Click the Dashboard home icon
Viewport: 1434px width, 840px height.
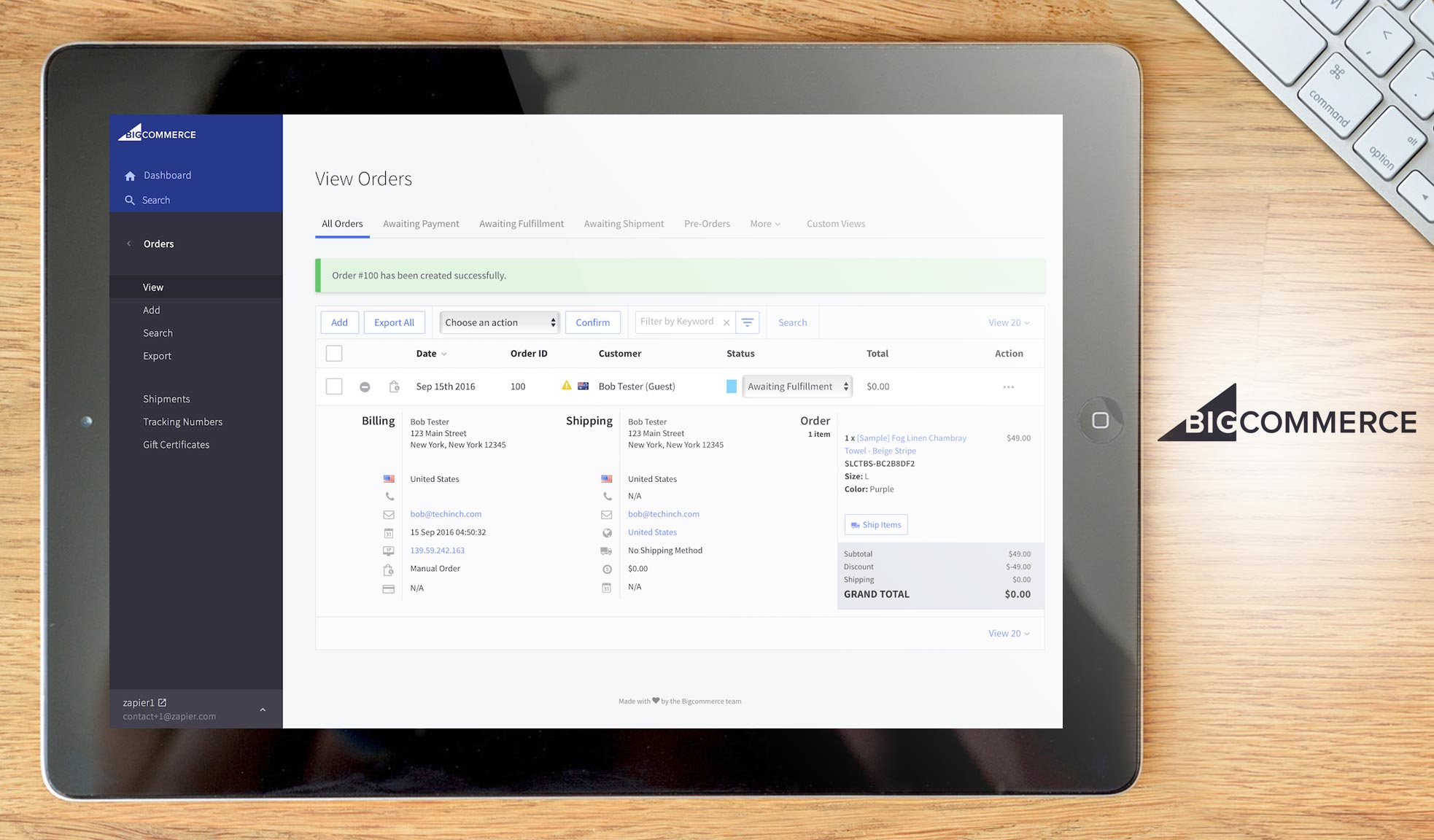tap(130, 176)
